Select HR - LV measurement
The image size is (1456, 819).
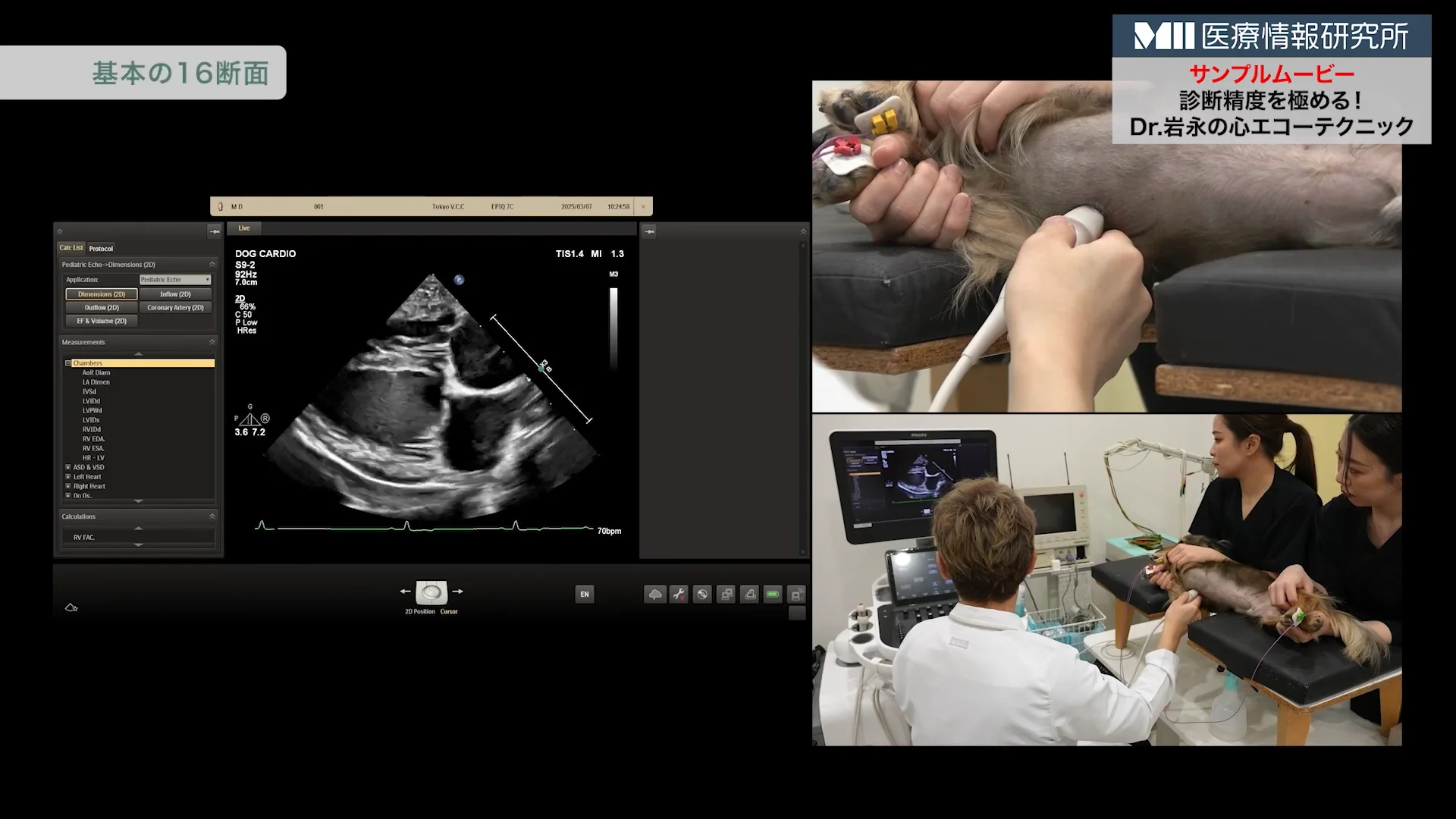click(x=93, y=458)
